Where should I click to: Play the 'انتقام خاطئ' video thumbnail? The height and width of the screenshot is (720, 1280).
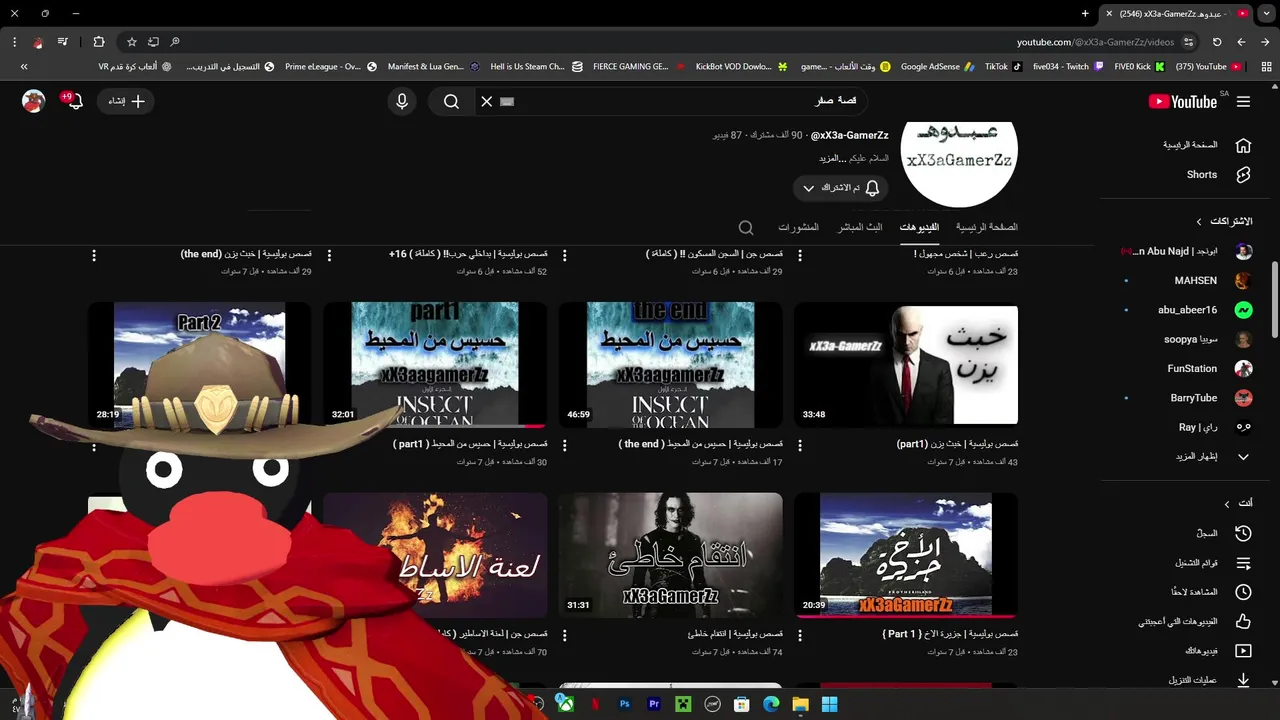670,555
